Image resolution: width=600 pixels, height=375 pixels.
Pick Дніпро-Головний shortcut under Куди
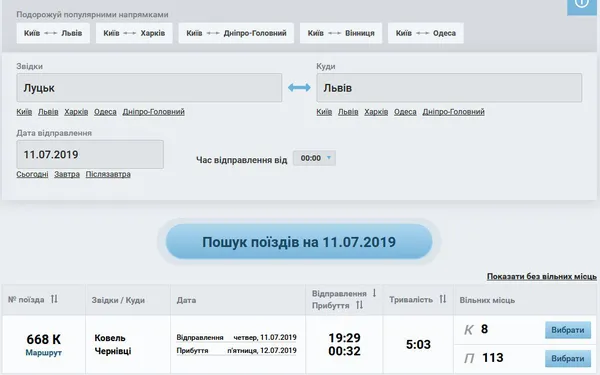[453, 112]
